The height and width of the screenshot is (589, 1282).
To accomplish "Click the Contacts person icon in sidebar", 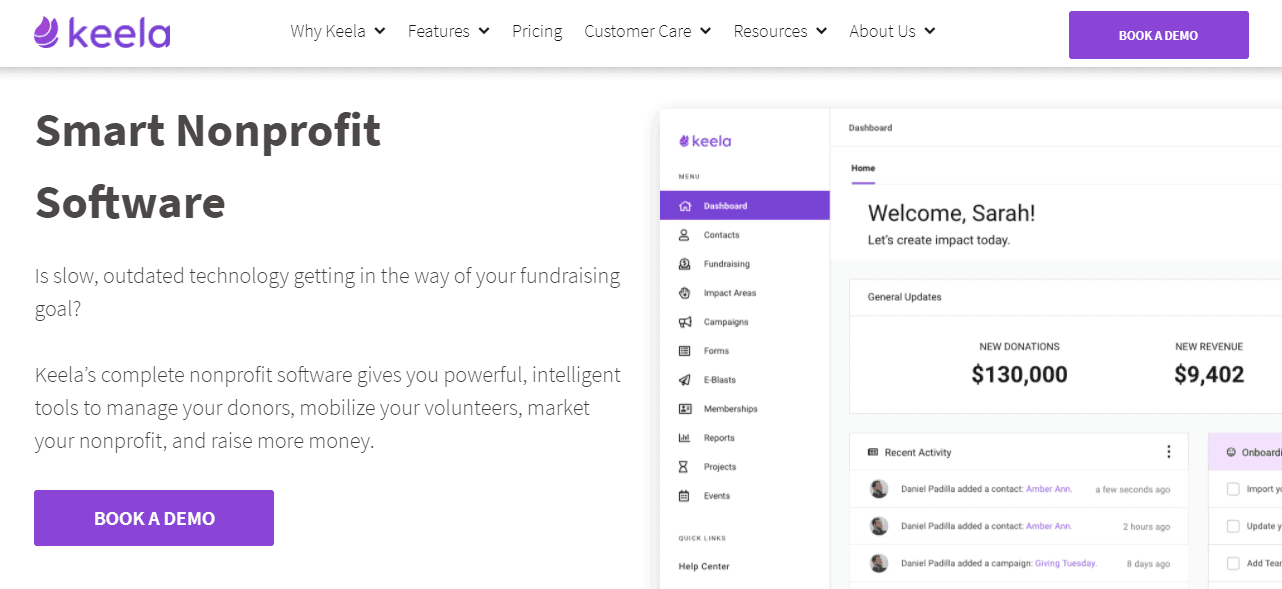I will point(684,235).
